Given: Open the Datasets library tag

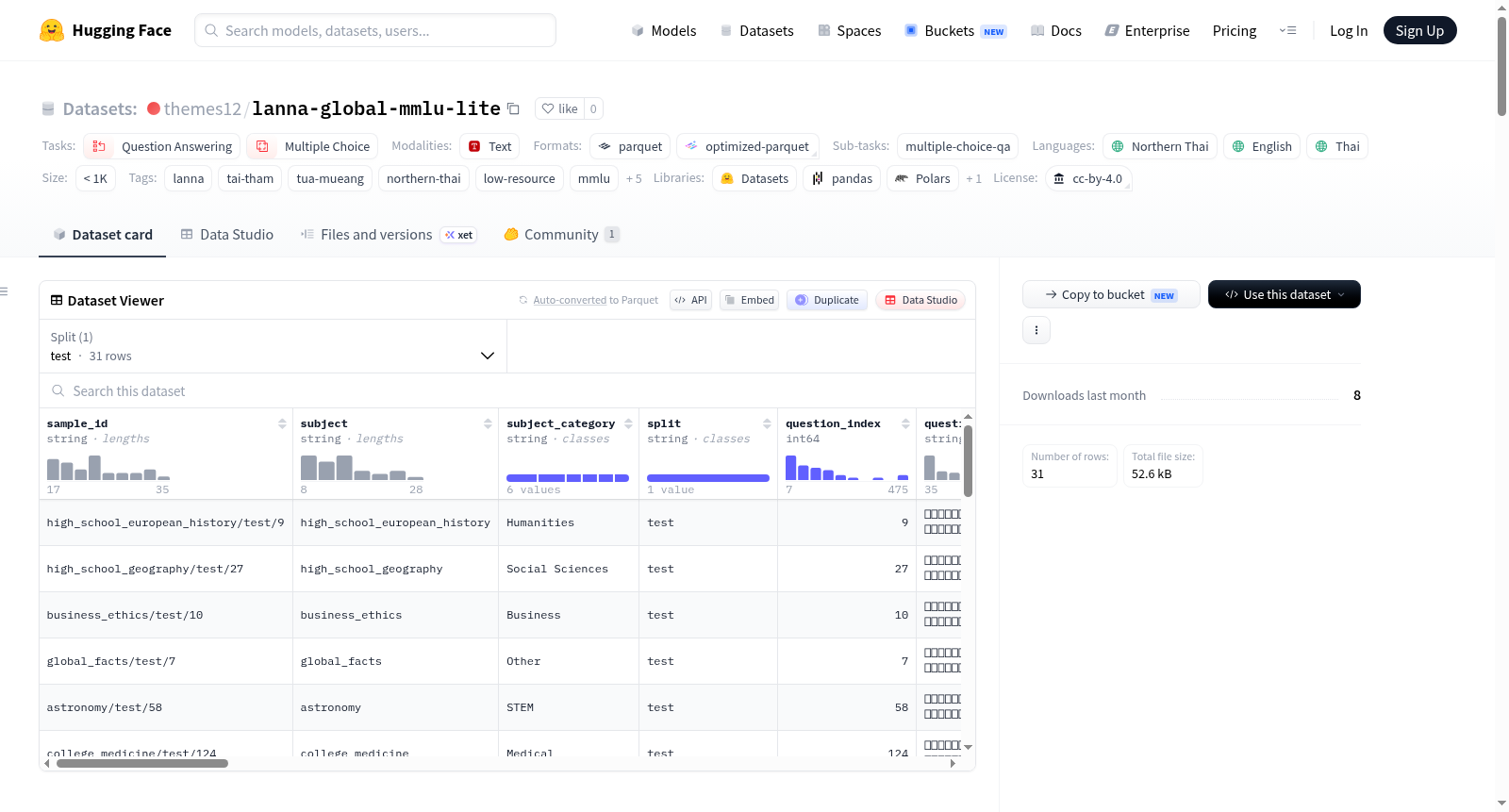Looking at the screenshot, I should point(754,178).
